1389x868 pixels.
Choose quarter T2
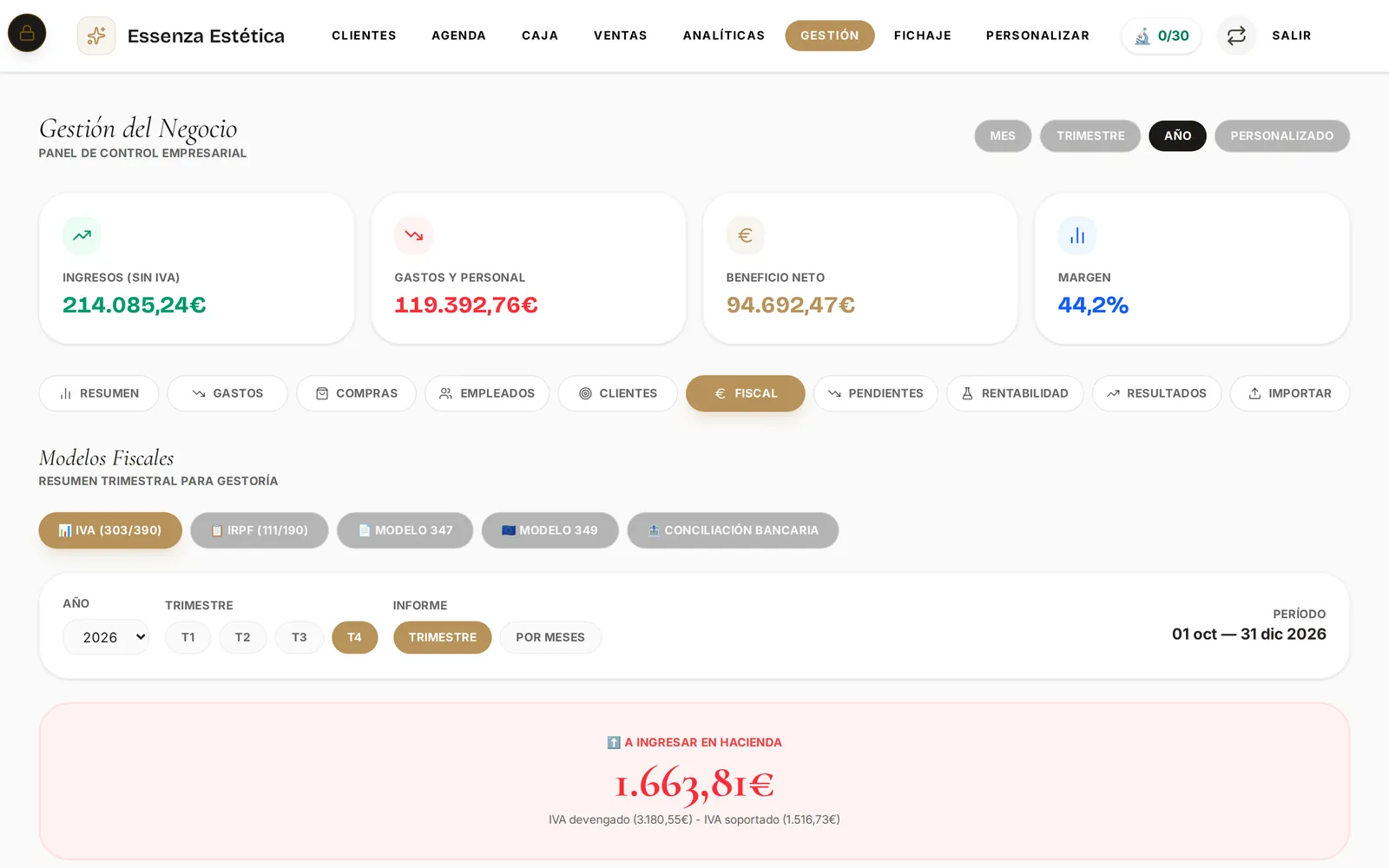click(243, 637)
